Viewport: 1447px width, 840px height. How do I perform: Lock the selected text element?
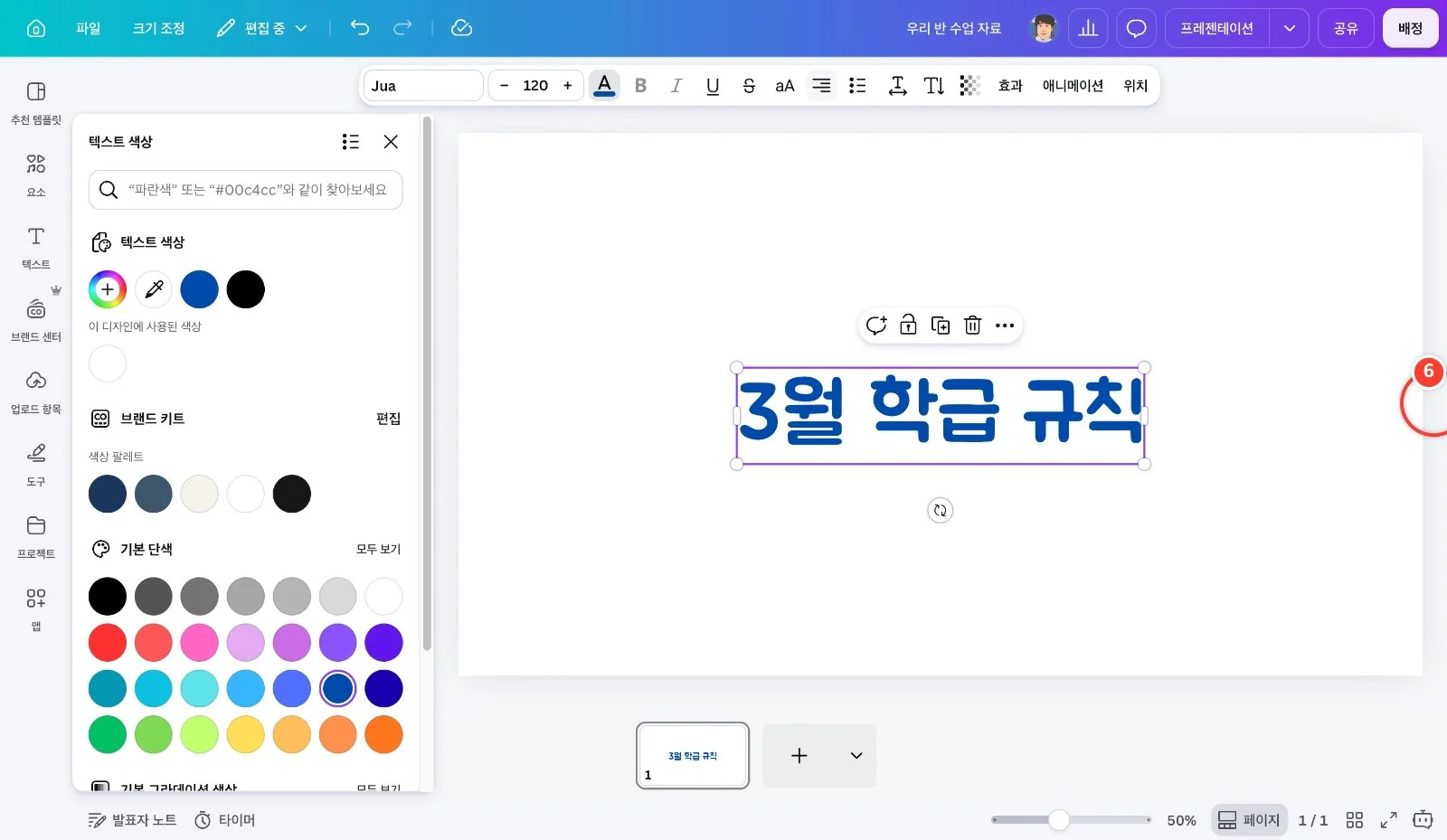click(908, 326)
